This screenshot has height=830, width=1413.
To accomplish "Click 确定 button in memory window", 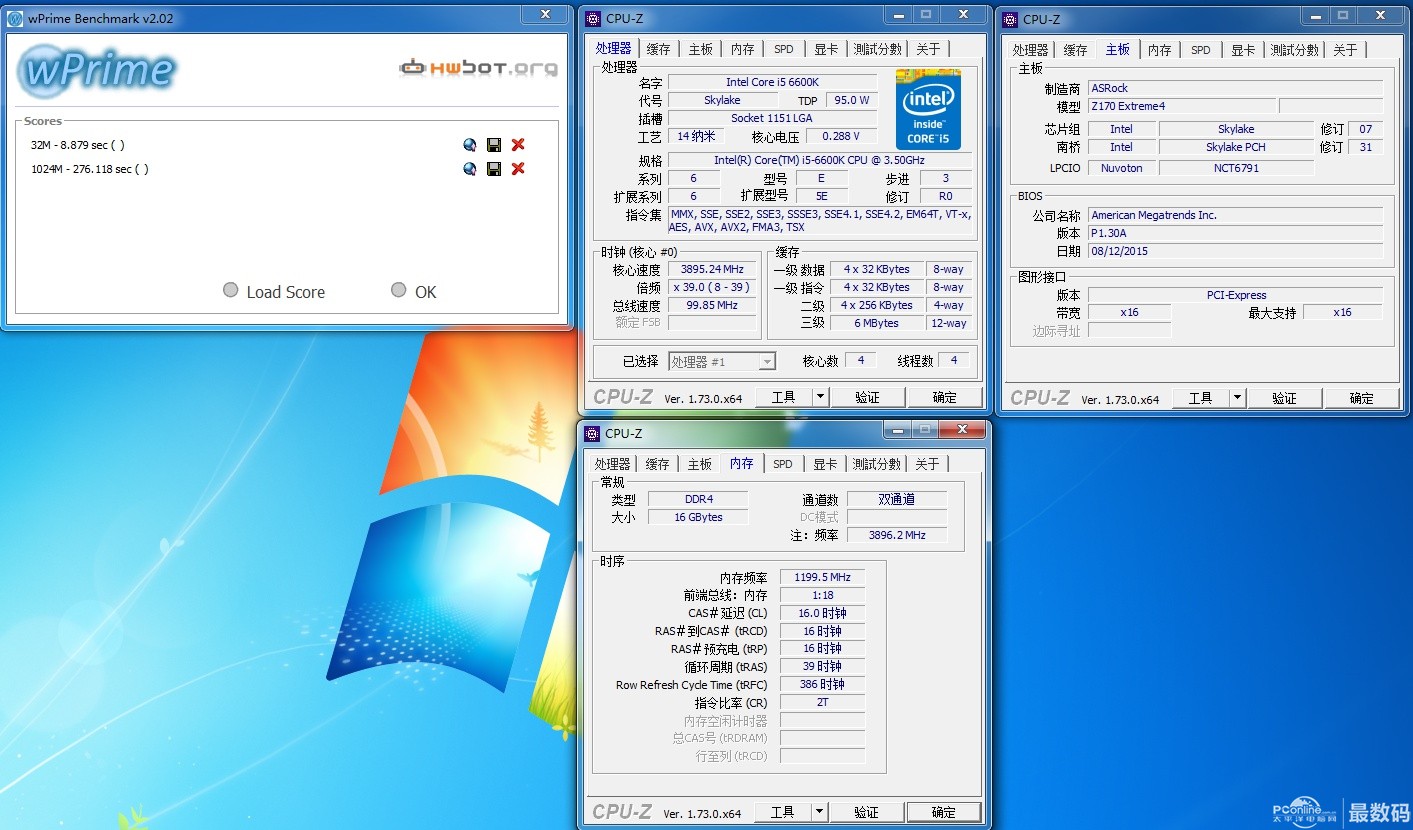I will pos(944,812).
